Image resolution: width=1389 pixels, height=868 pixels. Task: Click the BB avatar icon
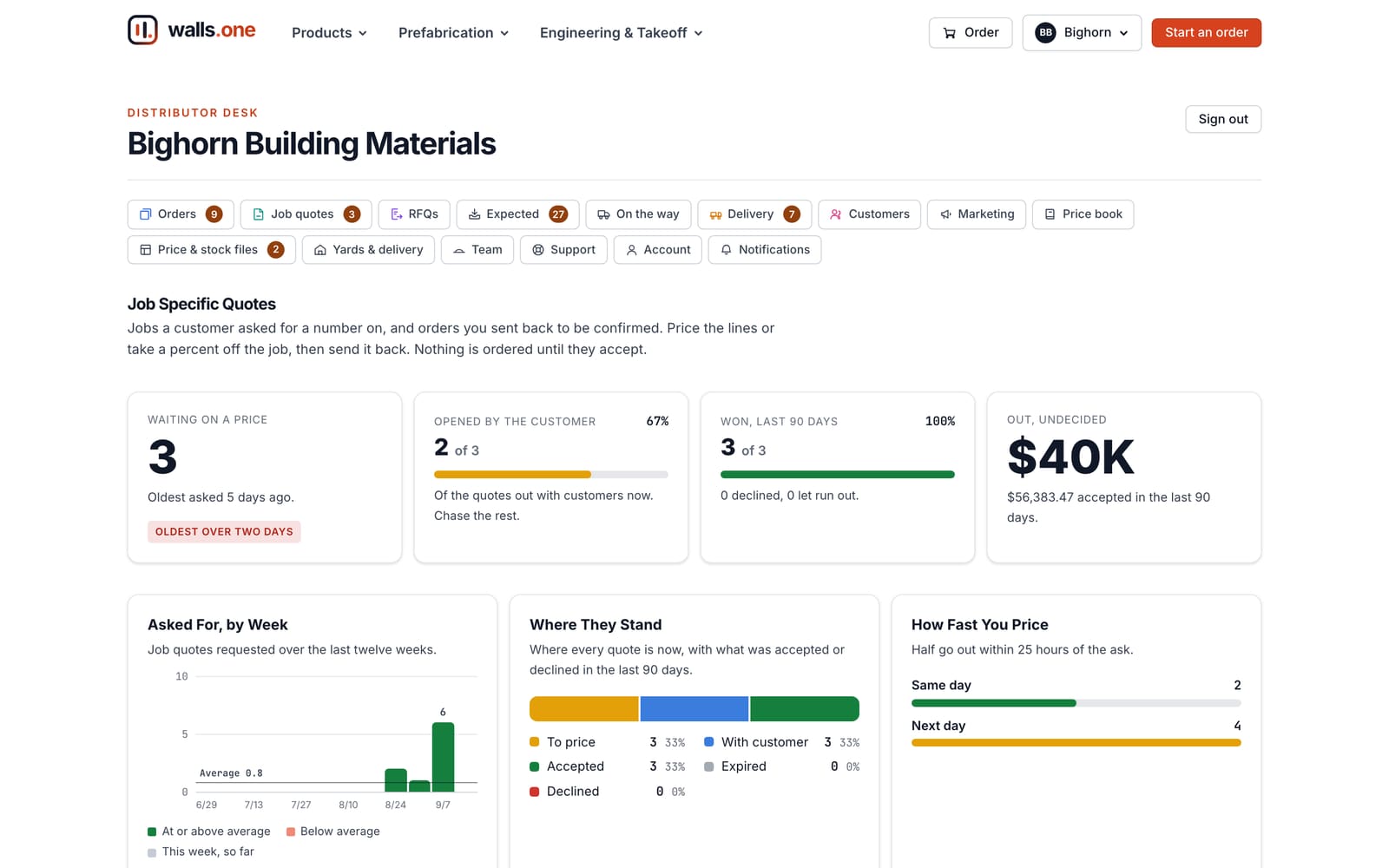point(1045,33)
